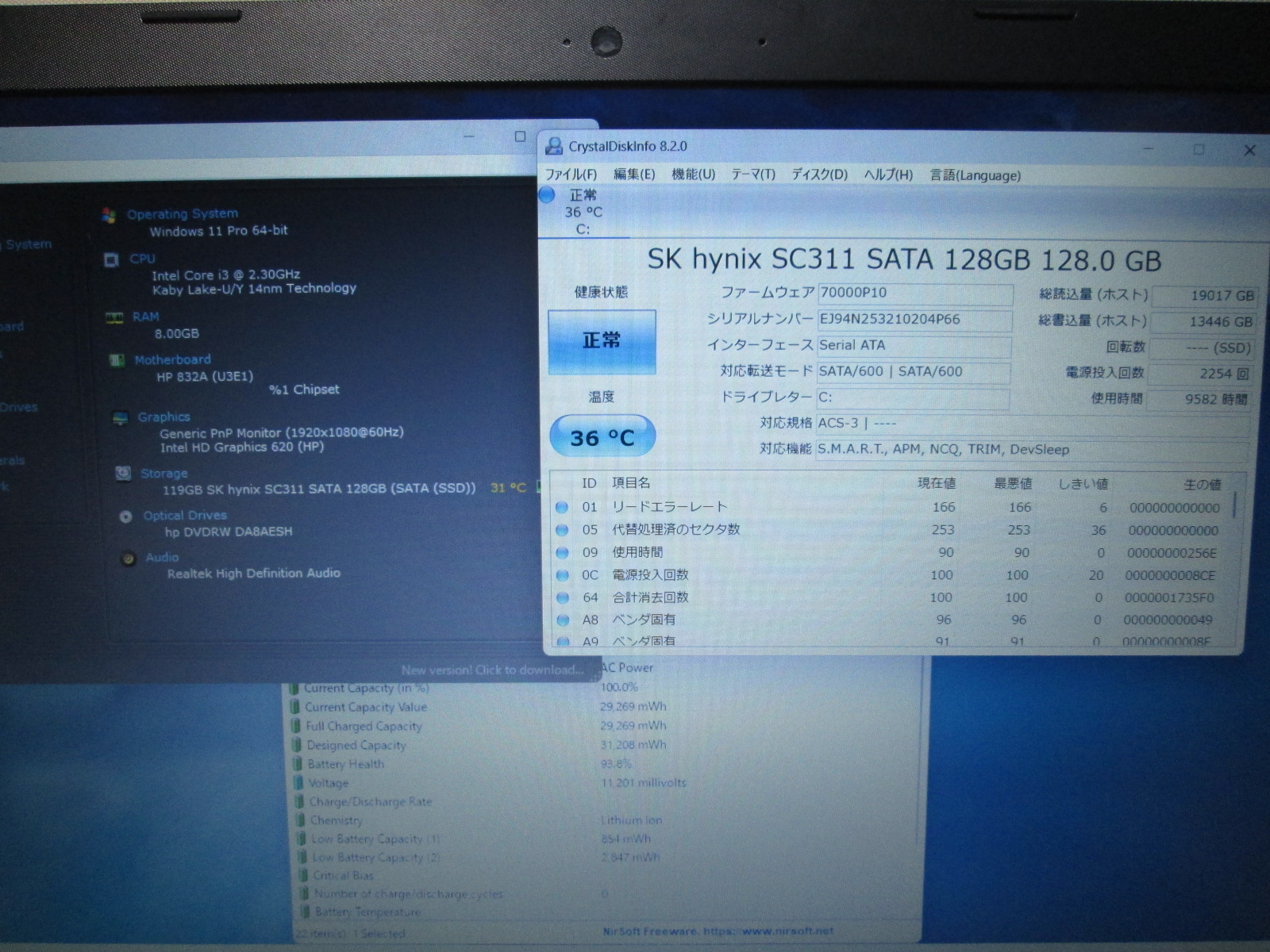Click the CPU chip icon in Speccy
This screenshot has width=1270, height=952.
coord(111,259)
